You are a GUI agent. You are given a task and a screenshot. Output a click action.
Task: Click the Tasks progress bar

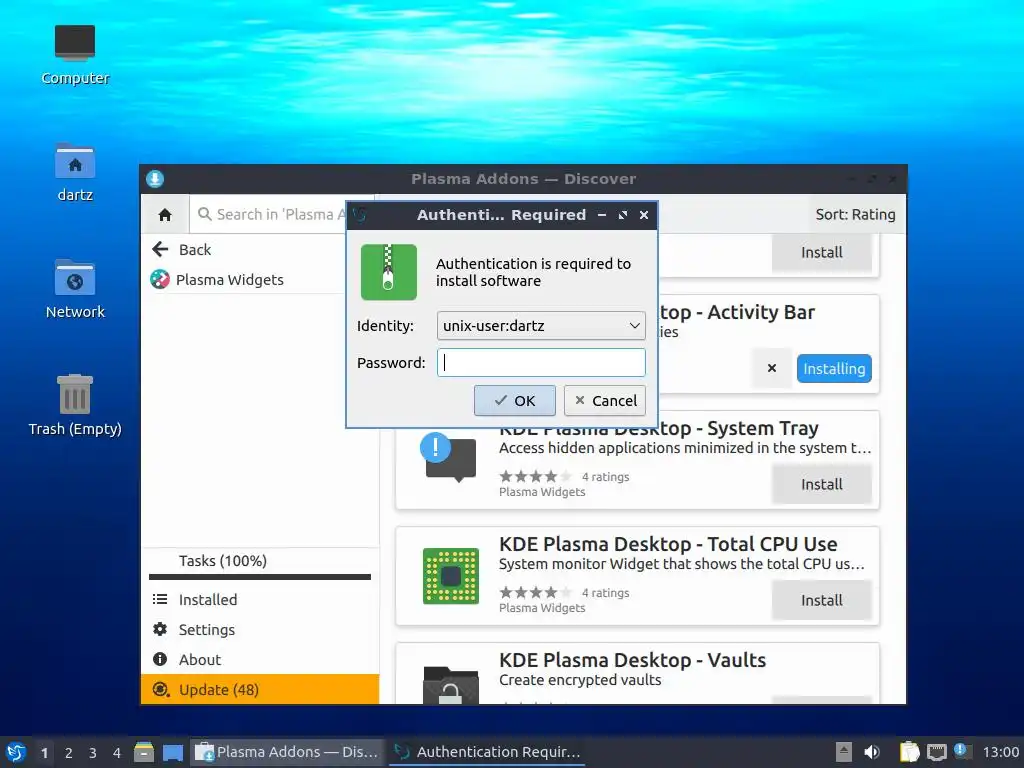coord(260,577)
